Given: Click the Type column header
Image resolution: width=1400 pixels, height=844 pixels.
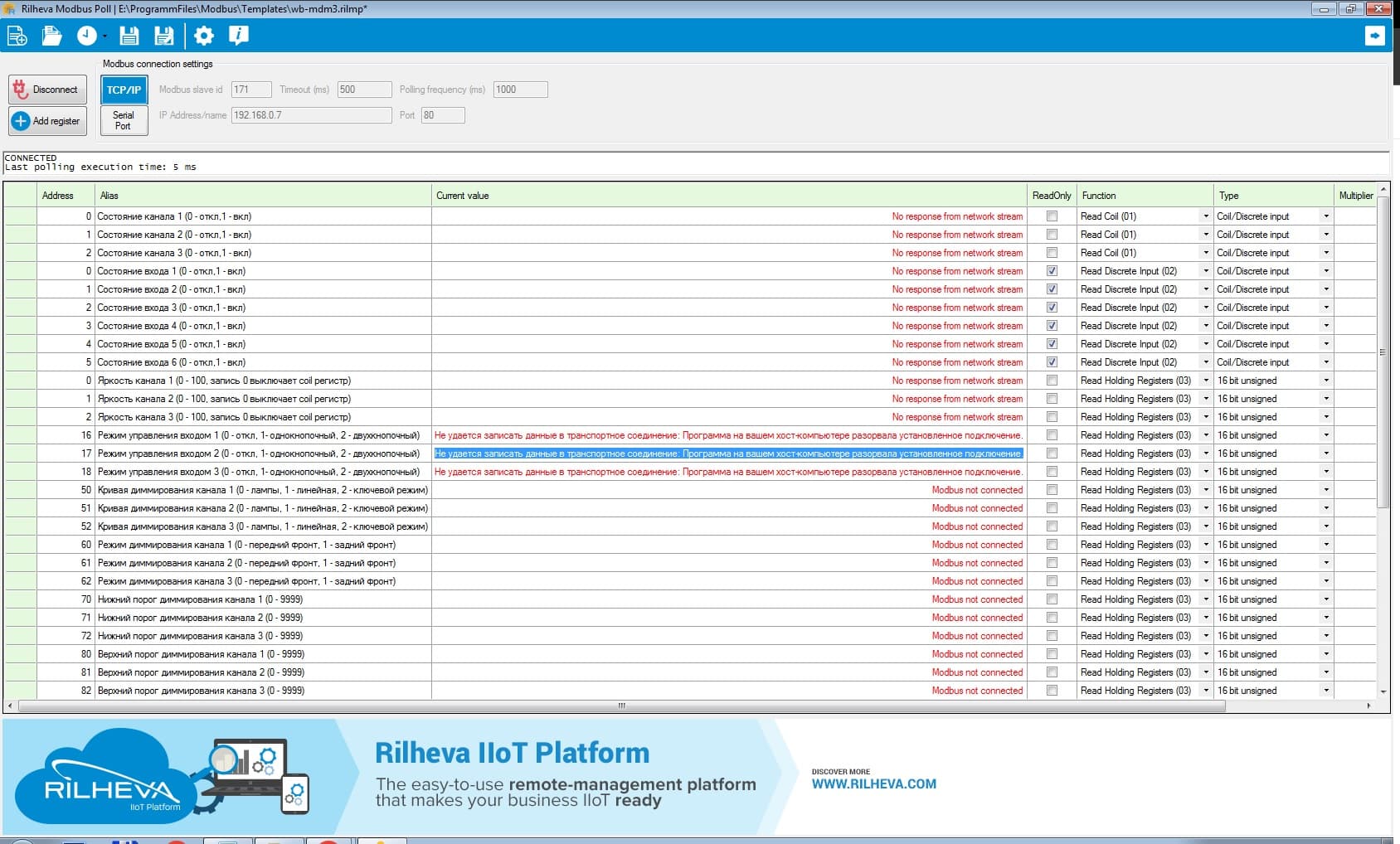Looking at the screenshot, I should click(1273, 196).
